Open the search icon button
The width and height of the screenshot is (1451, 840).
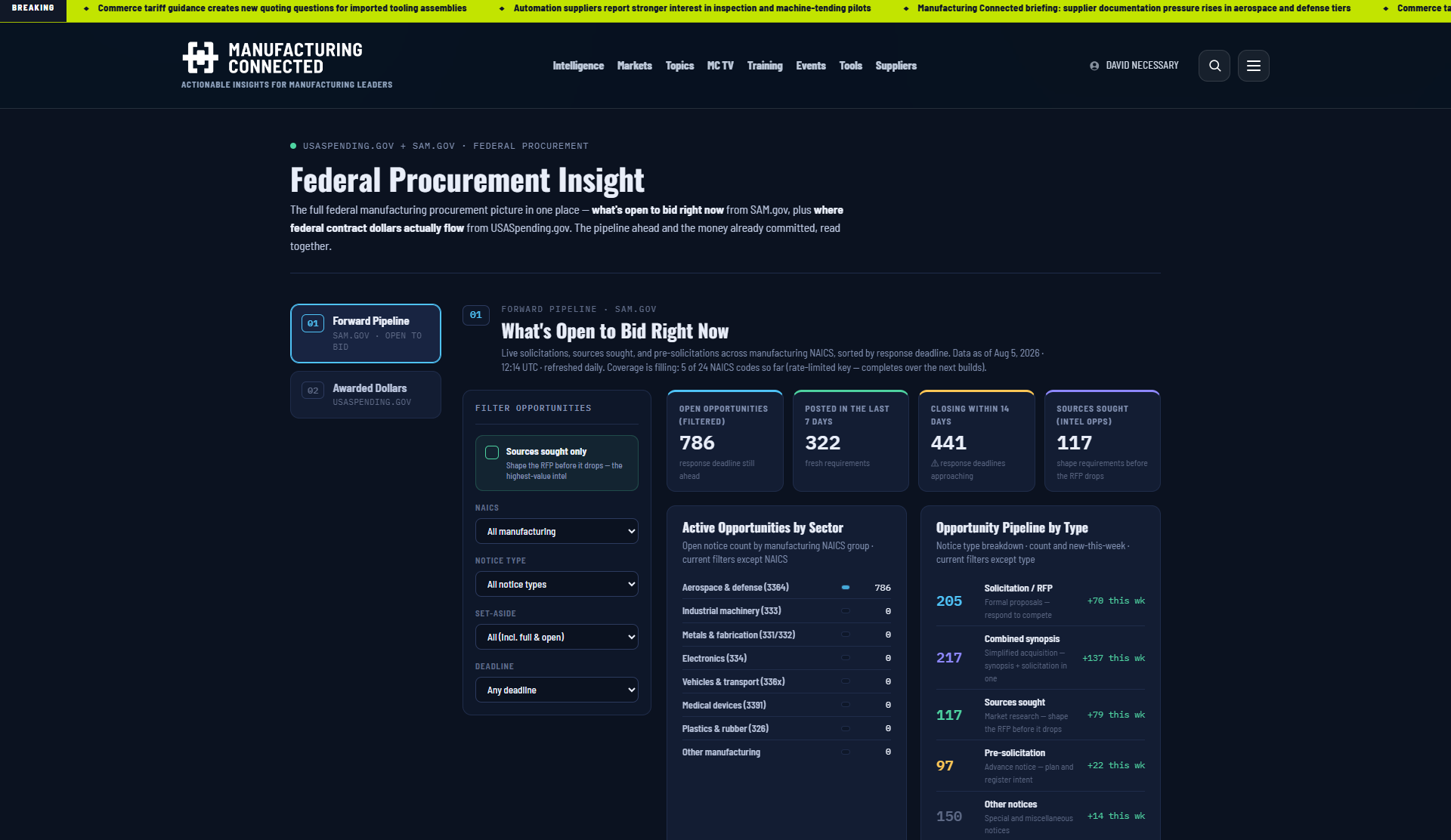click(x=1214, y=66)
